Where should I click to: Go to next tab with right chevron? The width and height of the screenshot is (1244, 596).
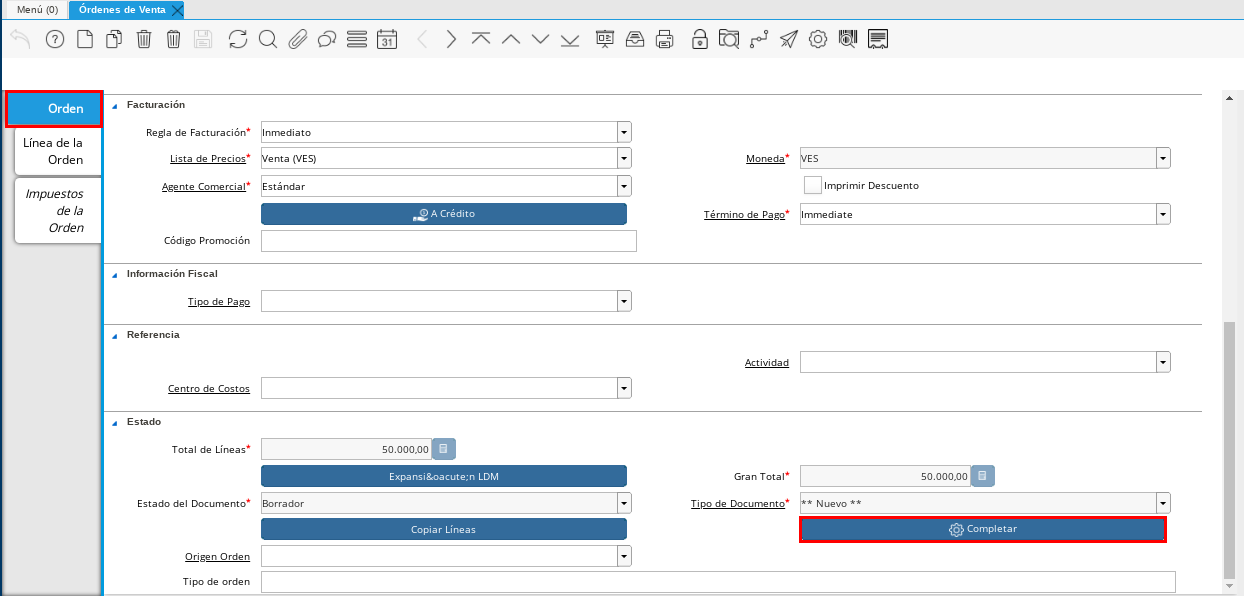pyautogui.click(x=451, y=39)
